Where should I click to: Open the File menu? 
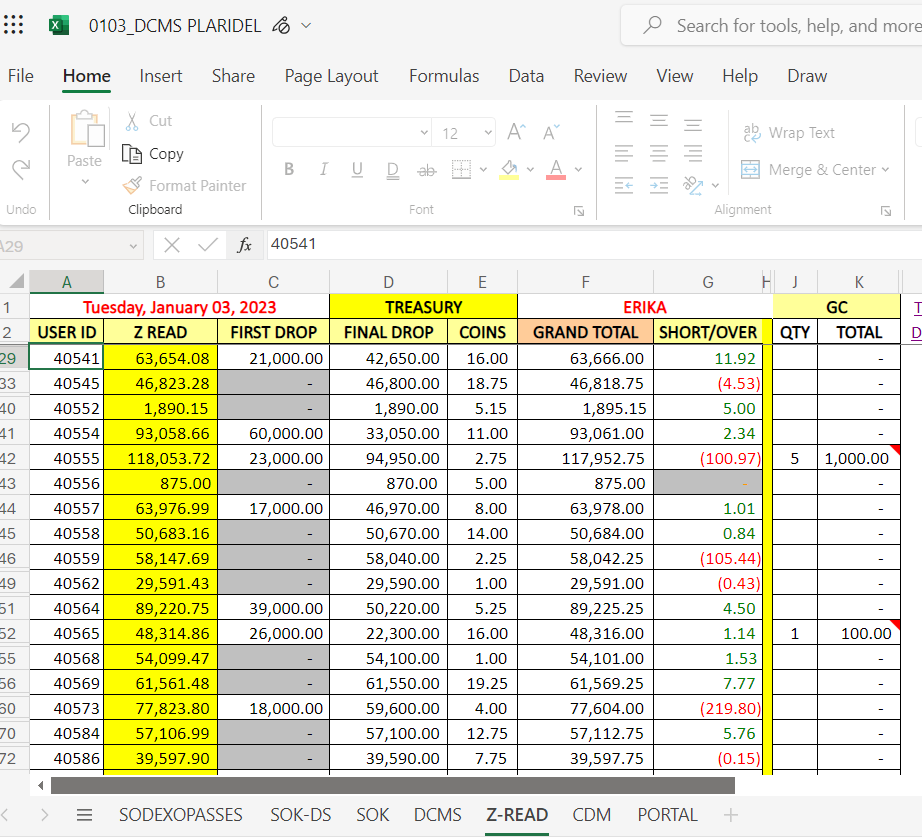coord(21,76)
